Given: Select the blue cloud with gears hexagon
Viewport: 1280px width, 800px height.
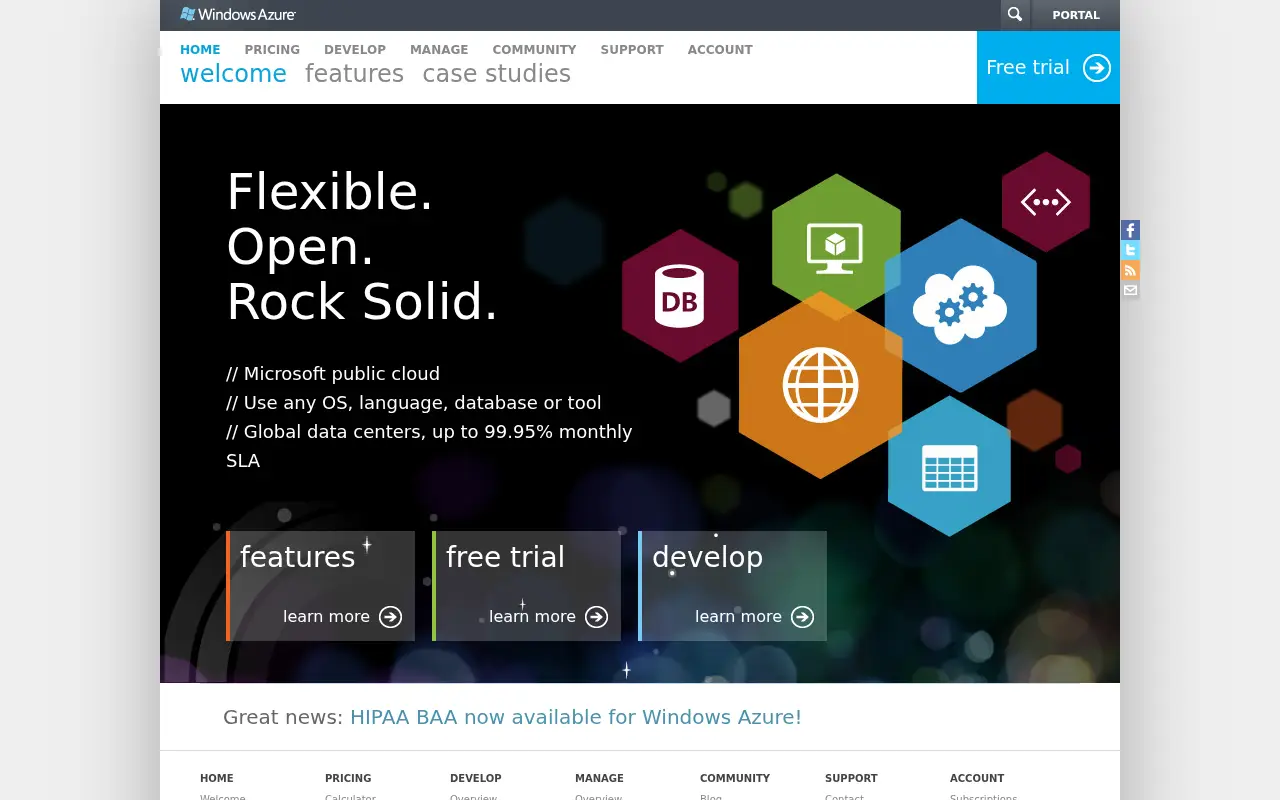Looking at the screenshot, I should [960, 305].
